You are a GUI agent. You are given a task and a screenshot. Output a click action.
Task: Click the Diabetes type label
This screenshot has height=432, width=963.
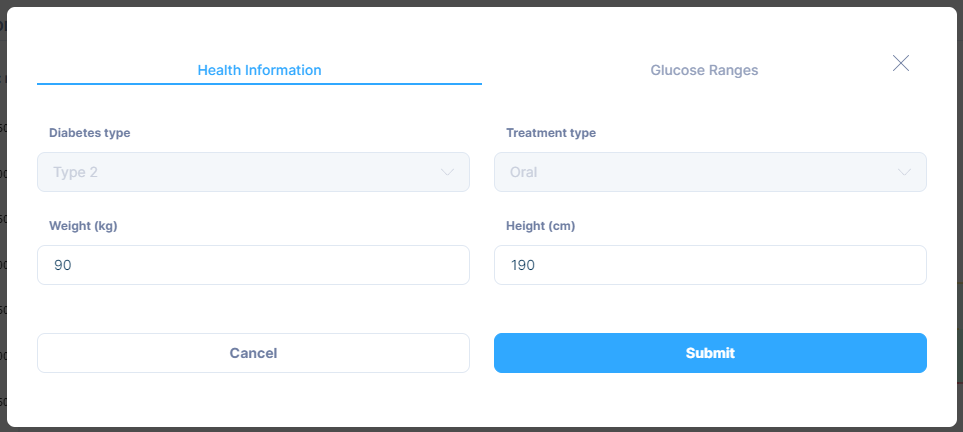coord(90,133)
